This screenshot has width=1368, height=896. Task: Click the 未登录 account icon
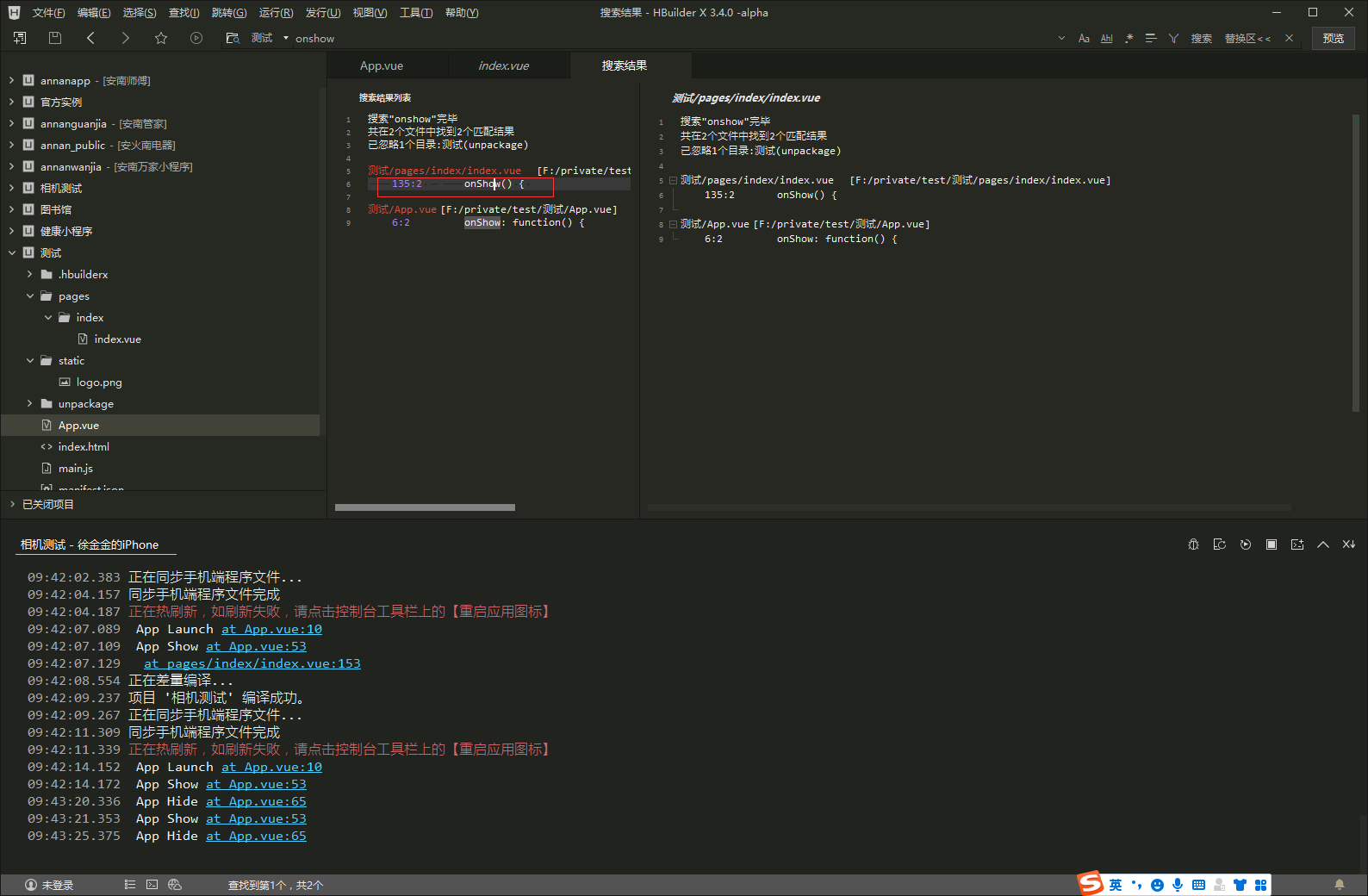[31, 885]
